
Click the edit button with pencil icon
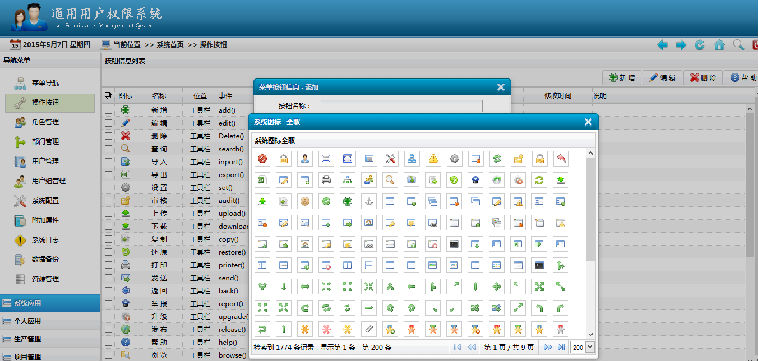click(x=663, y=77)
